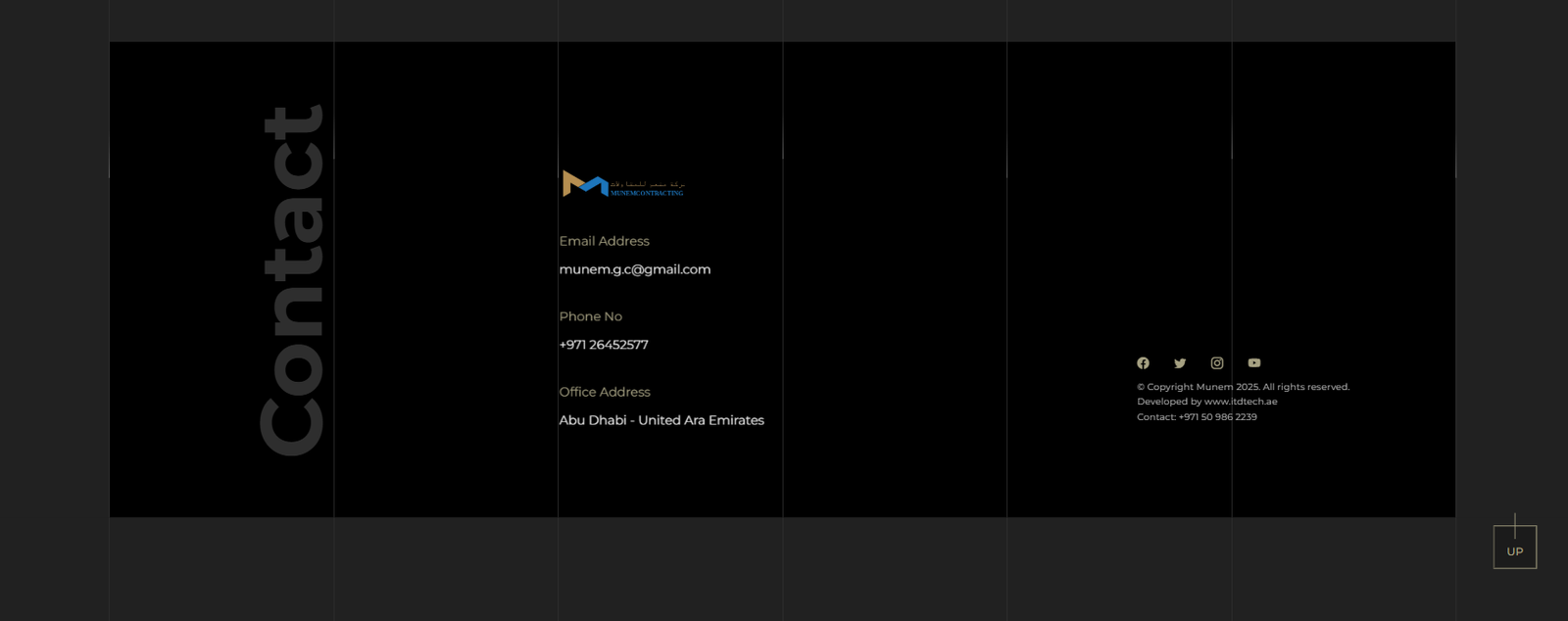The image size is (1568, 621).
Task: Click the gold and blue M logo mark
Action: 585,183
